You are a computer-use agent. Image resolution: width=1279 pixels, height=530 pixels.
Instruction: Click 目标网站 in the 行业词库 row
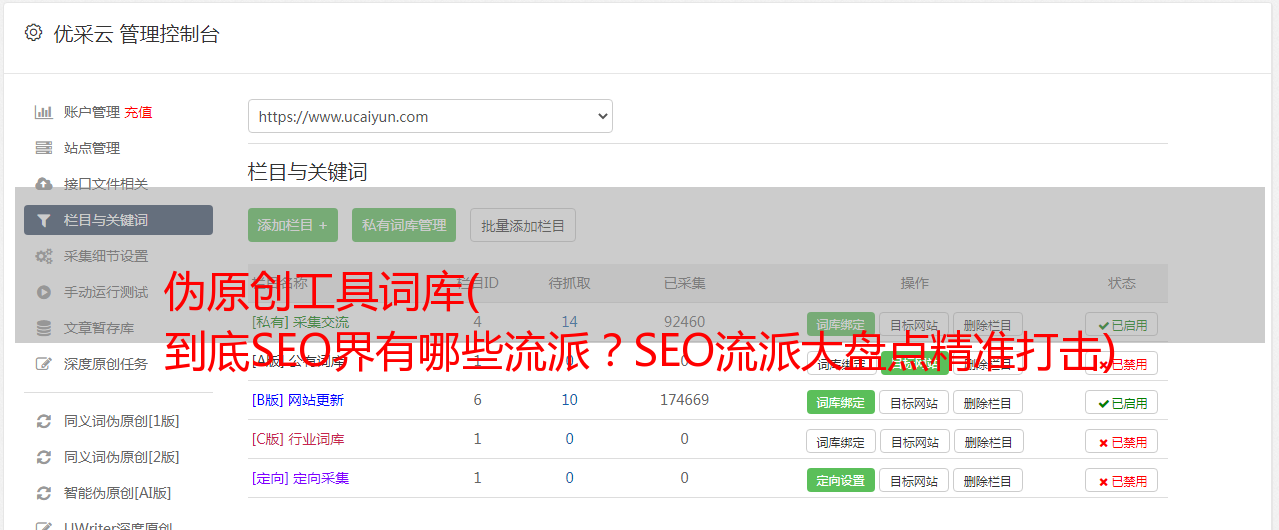(915, 441)
